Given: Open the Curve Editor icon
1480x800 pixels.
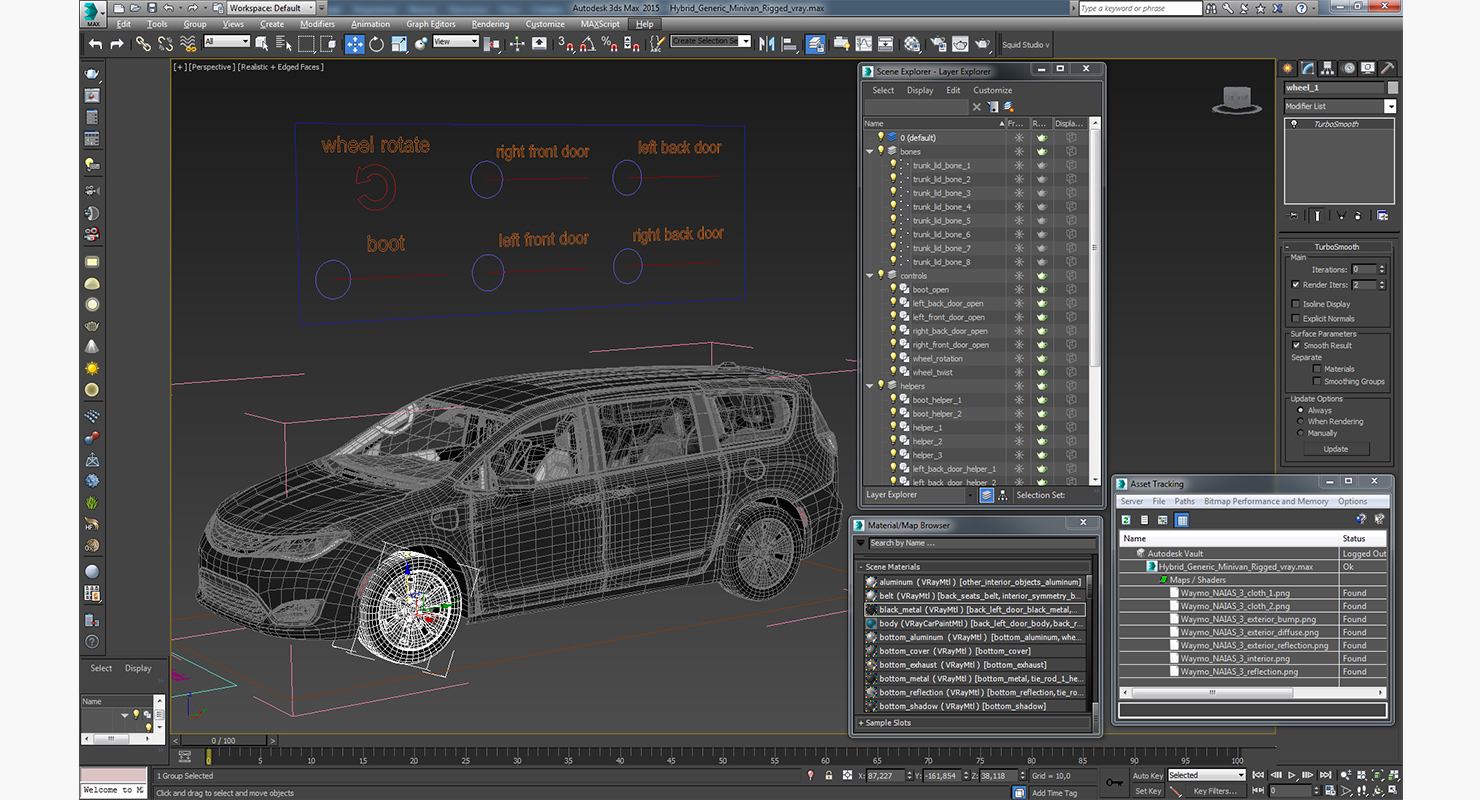Looking at the screenshot, I should 864,44.
